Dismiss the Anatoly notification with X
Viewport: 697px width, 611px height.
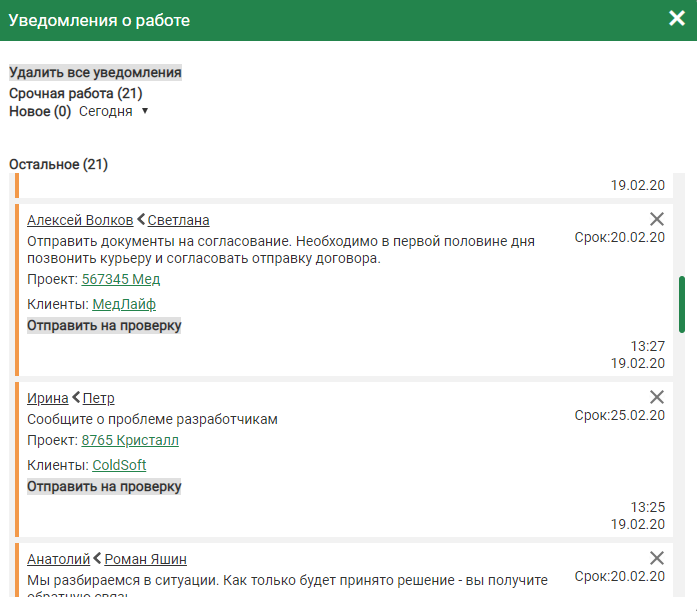pos(657,558)
